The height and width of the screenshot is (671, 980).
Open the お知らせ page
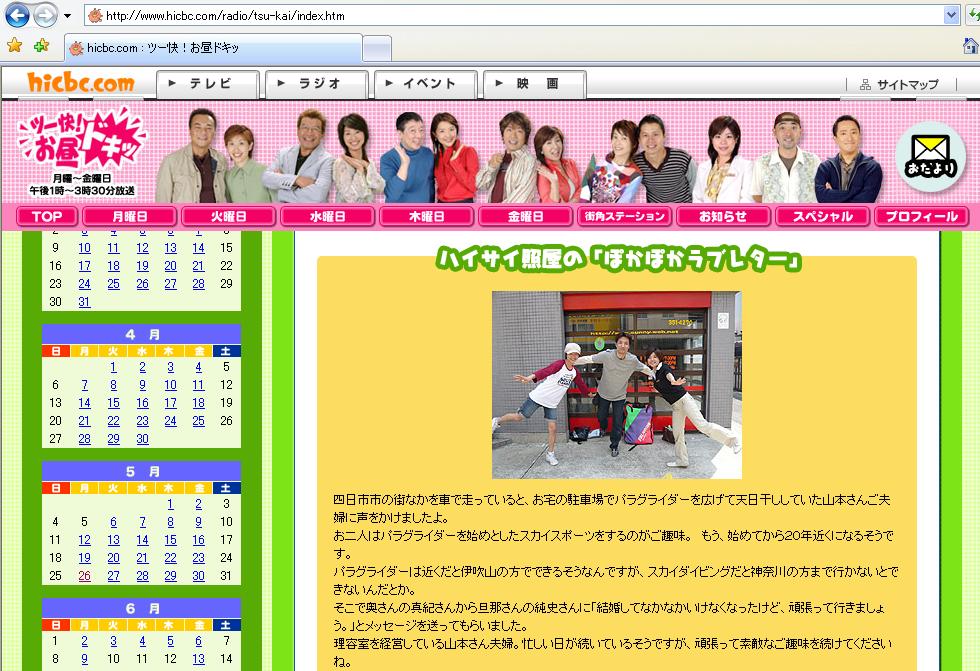coord(723,217)
